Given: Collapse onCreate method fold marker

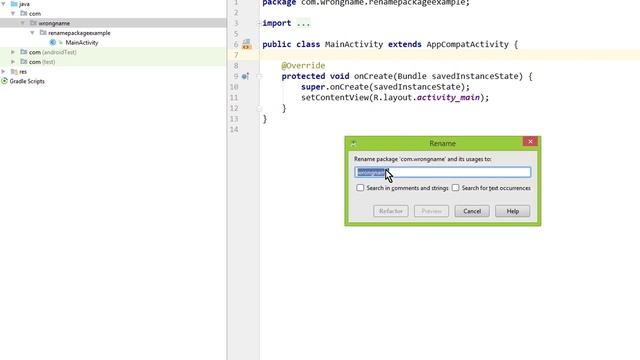Looking at the screenshot, I should click(x=259, y=76).
